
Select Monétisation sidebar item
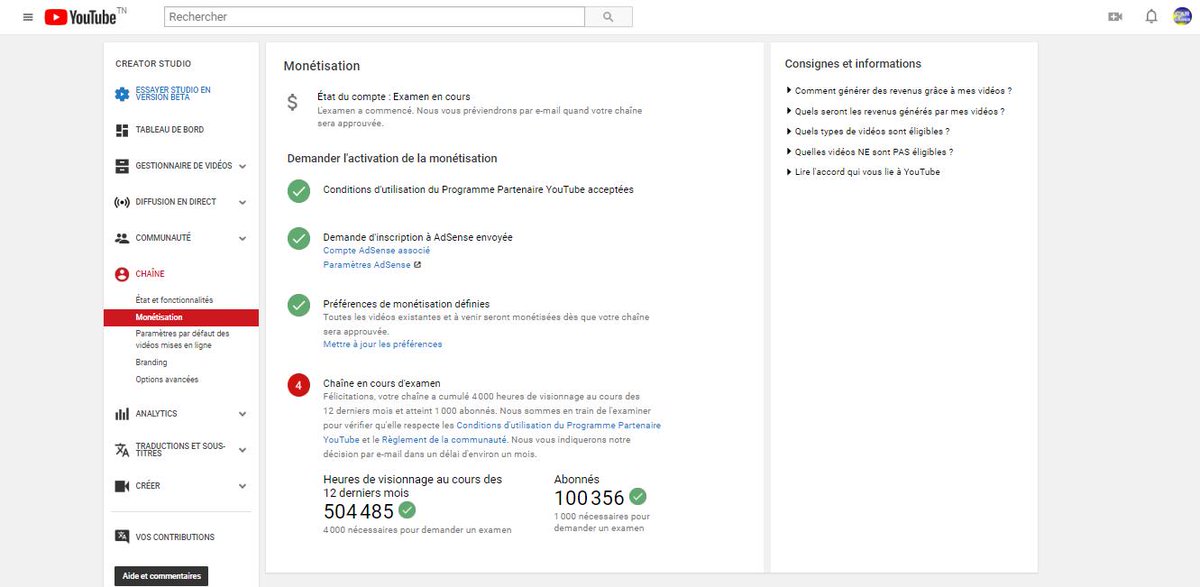[x=181, y=317]
